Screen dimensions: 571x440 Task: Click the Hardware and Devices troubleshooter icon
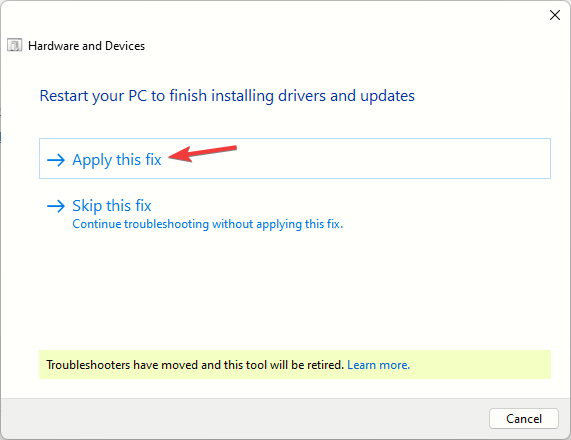15,46
